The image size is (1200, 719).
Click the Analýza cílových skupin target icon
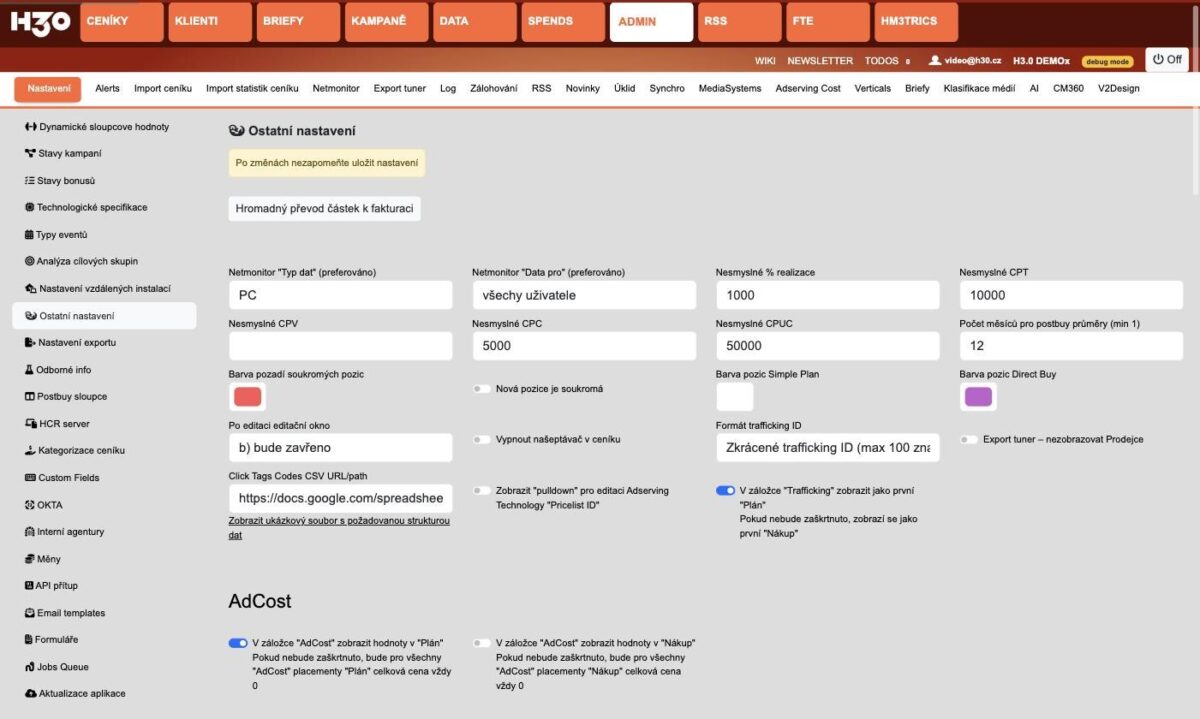[x=29, y=262]
